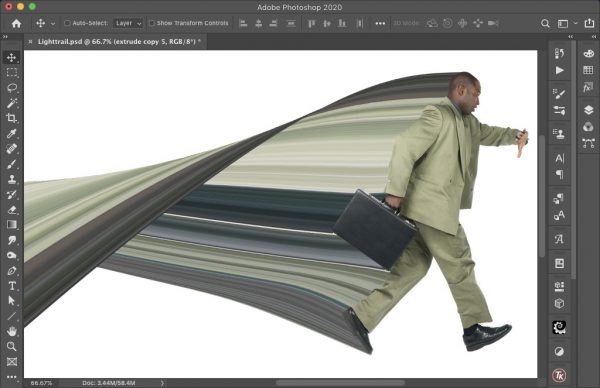
Task: Select the Crop tool
Action: pyautogui.click(x=11, y=118)
